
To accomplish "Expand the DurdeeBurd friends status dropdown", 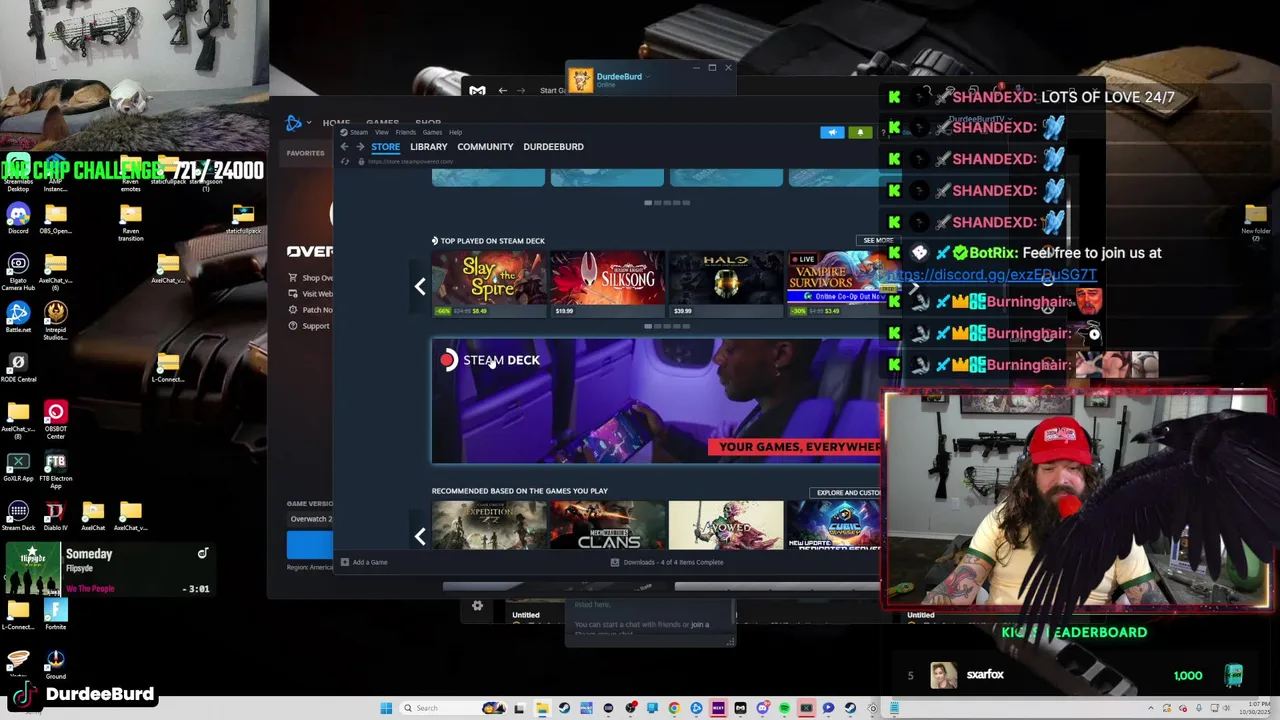I will [x=648, y=76].
